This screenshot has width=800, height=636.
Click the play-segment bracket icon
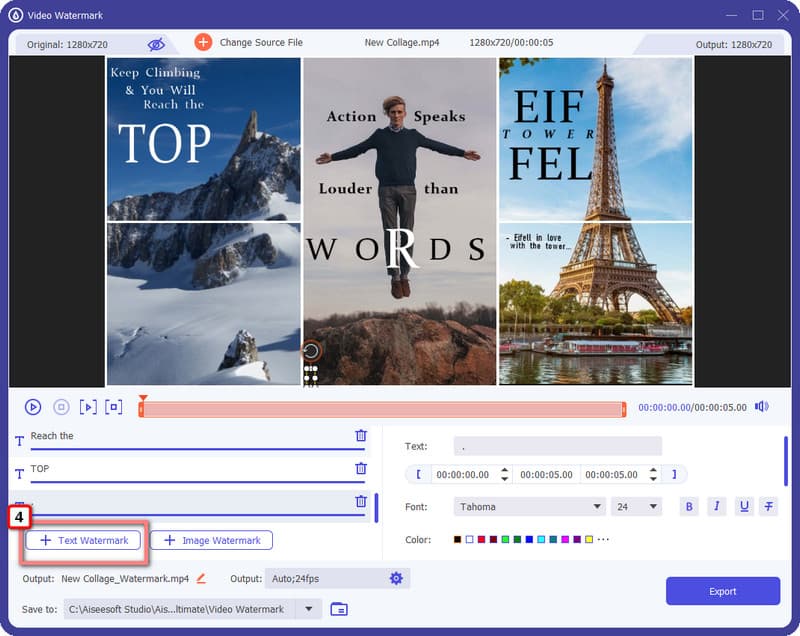tap(88, 407)
